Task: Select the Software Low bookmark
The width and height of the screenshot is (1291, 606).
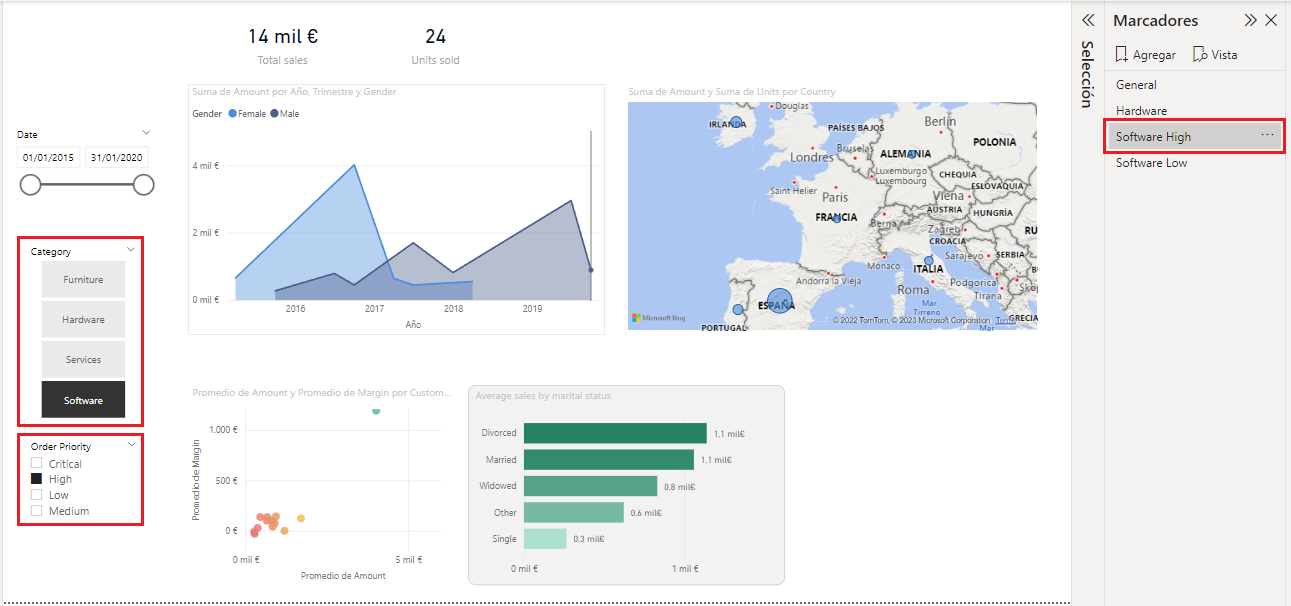Action: click(x=1151, y=163)
